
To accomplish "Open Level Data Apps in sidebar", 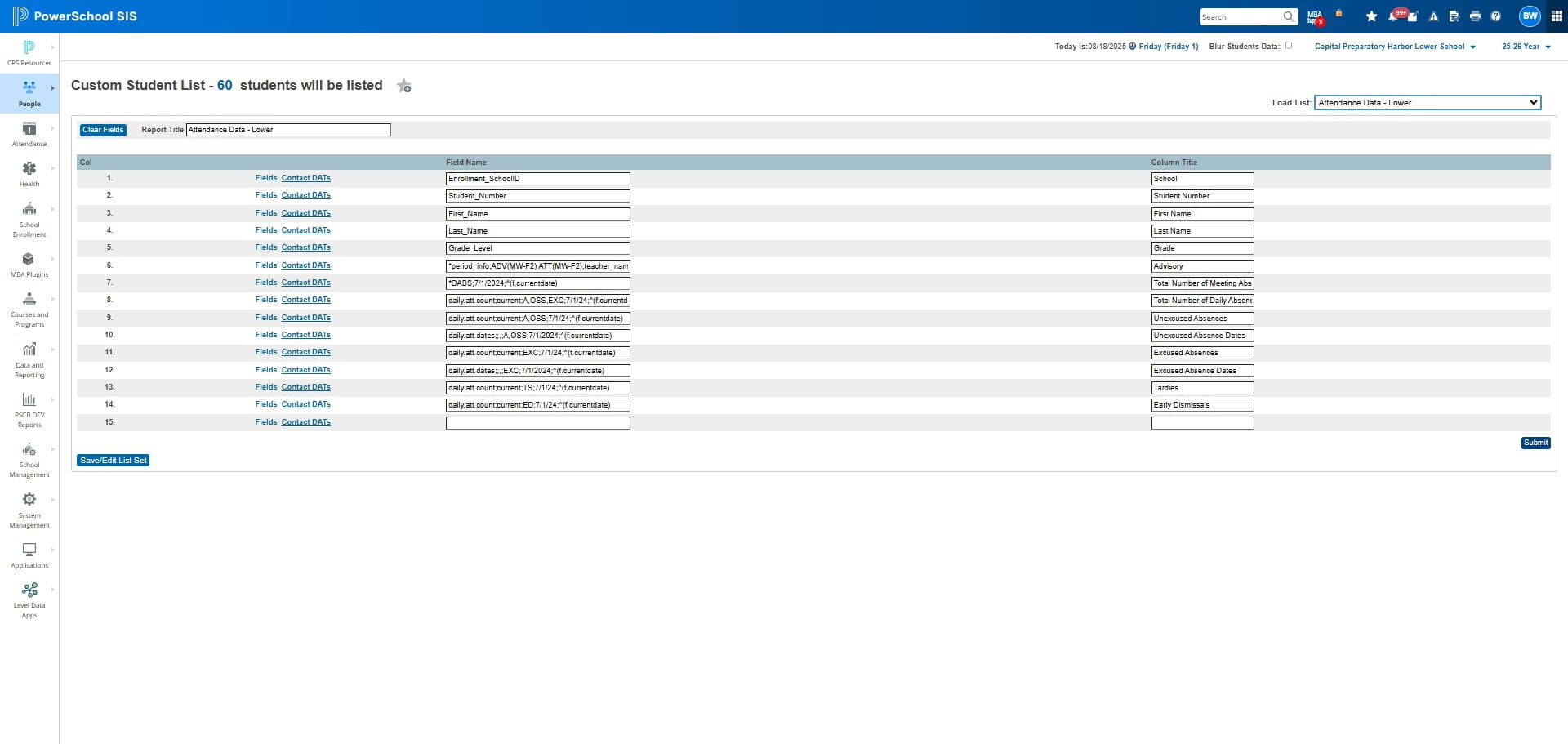I will [x=29, y=600].
